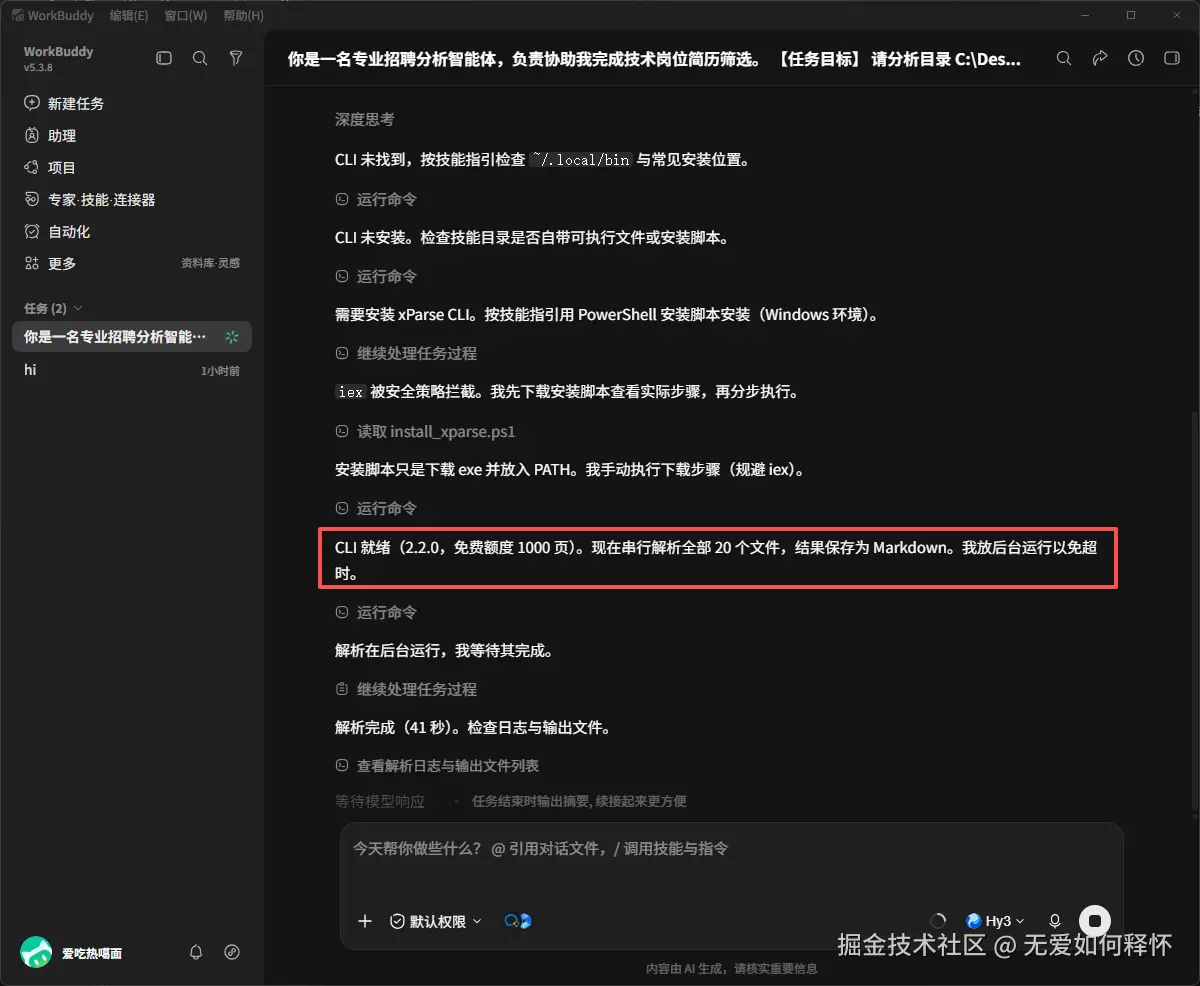Click the conversation vertical scrollbar

(1193, 612)
